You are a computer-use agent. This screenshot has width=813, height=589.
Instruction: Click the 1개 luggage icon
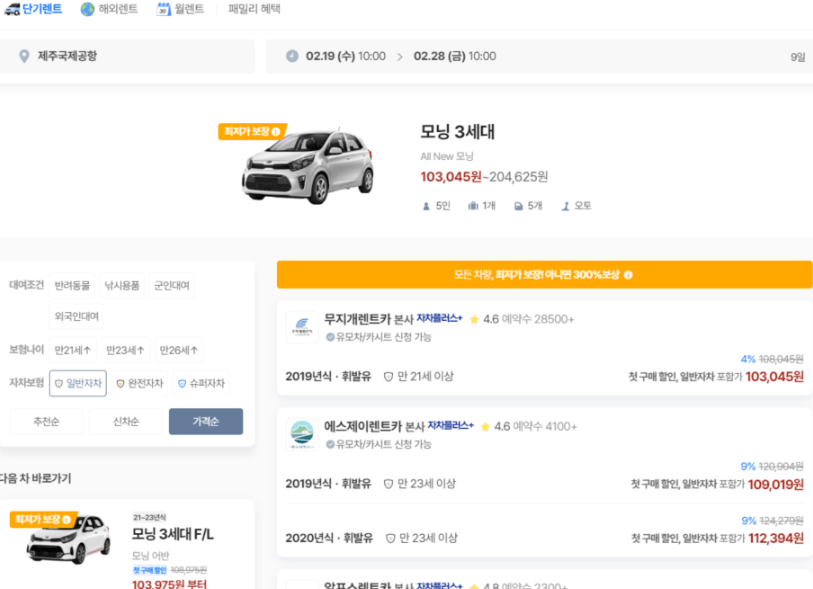pyautogui.click(x=473, y=206)
